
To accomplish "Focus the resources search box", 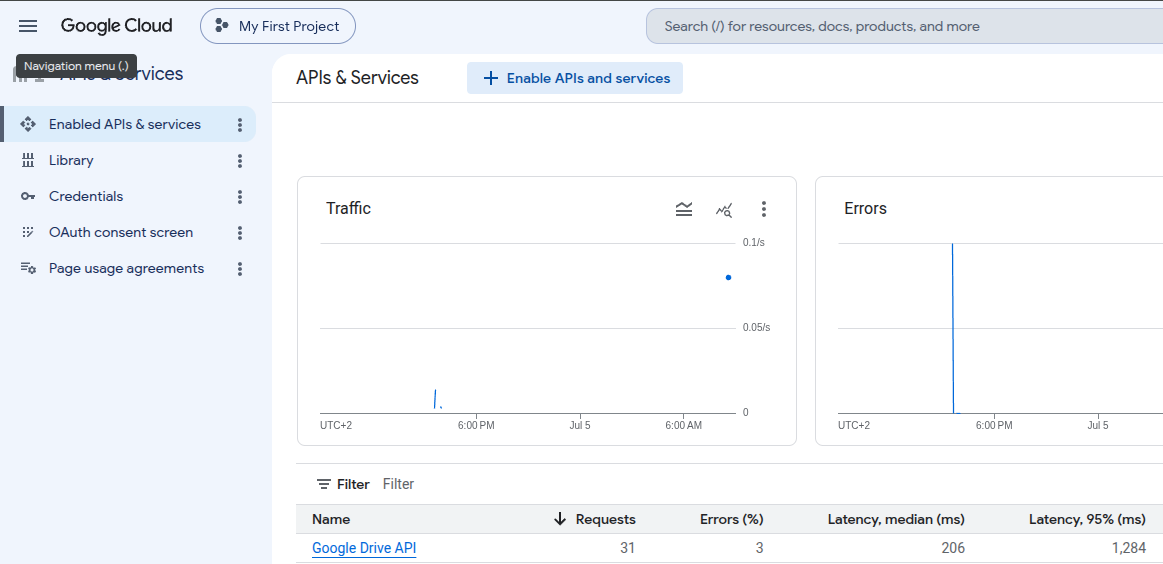I will pyautogui.click(x=904, y=26).
